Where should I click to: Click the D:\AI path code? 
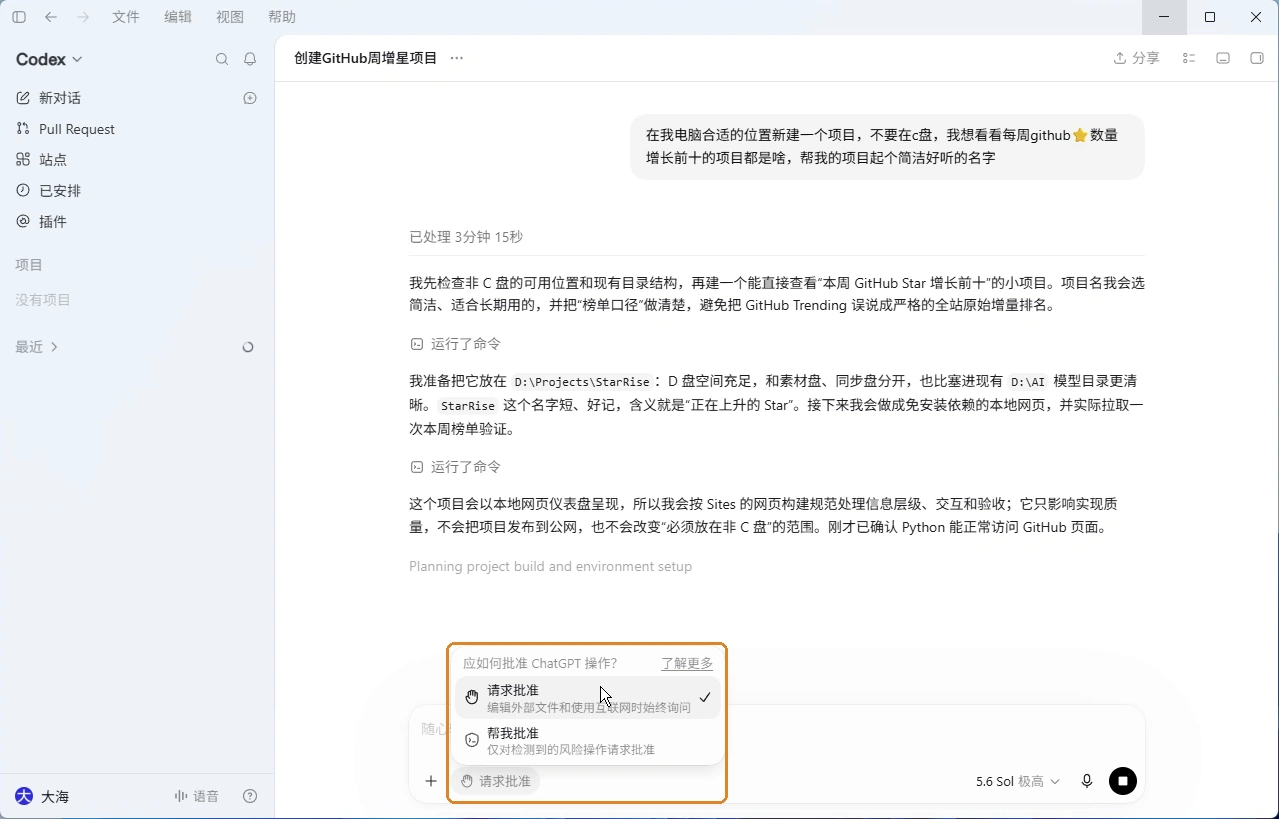pos(1027,382)
